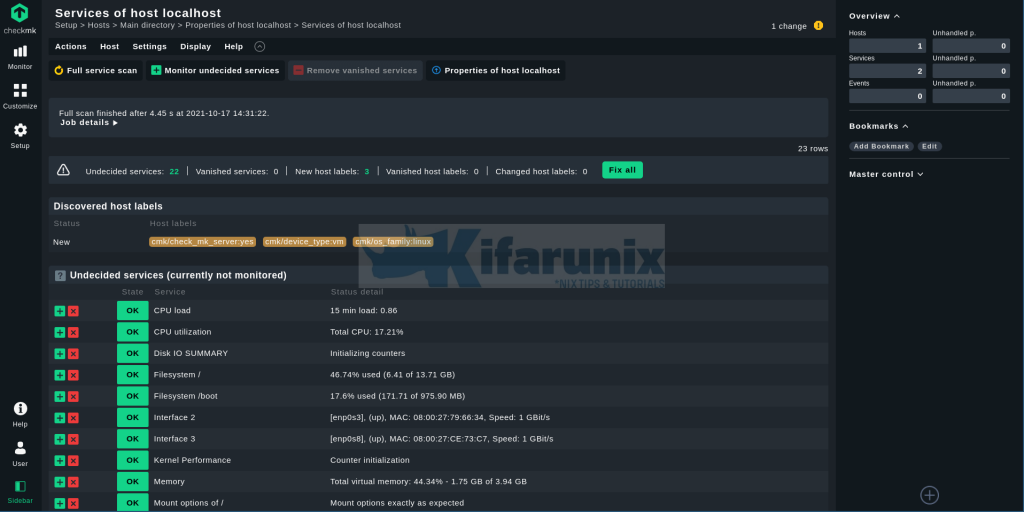Click OK state badge of CPU load
This screenshot has height=512, width=1024.
pos(133,310)
